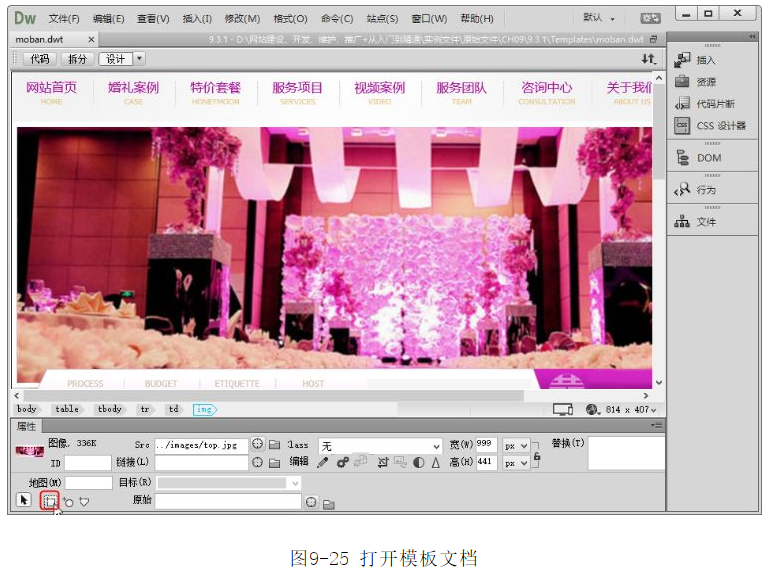
Task: Click the crop image icon
Action: pos(384,463)
